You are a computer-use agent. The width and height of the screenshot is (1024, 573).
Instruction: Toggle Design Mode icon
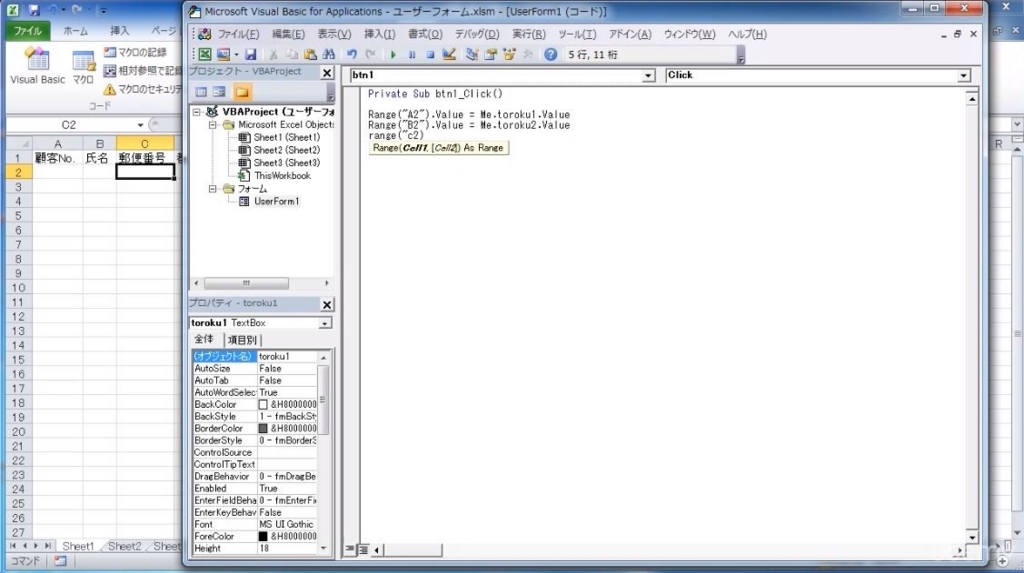pos(449,54)
